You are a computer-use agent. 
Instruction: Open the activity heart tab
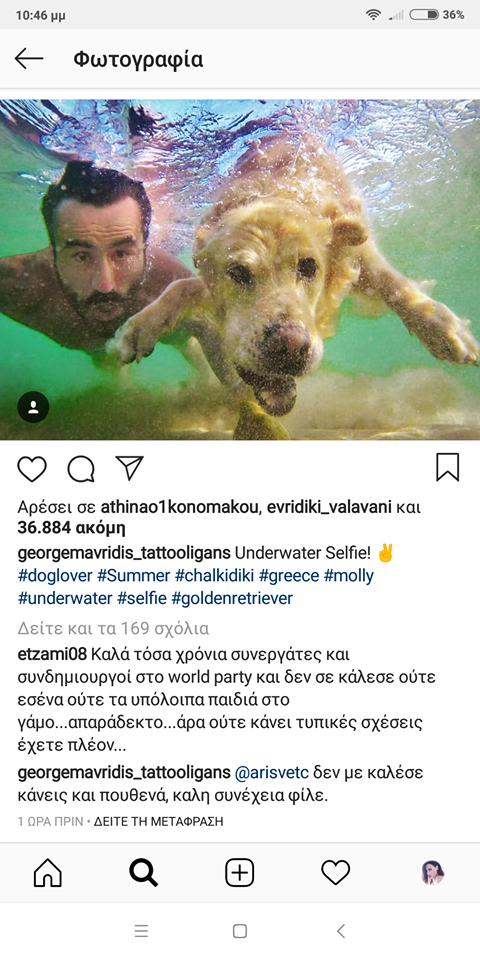pyautogui.click(x=336, y=872)
